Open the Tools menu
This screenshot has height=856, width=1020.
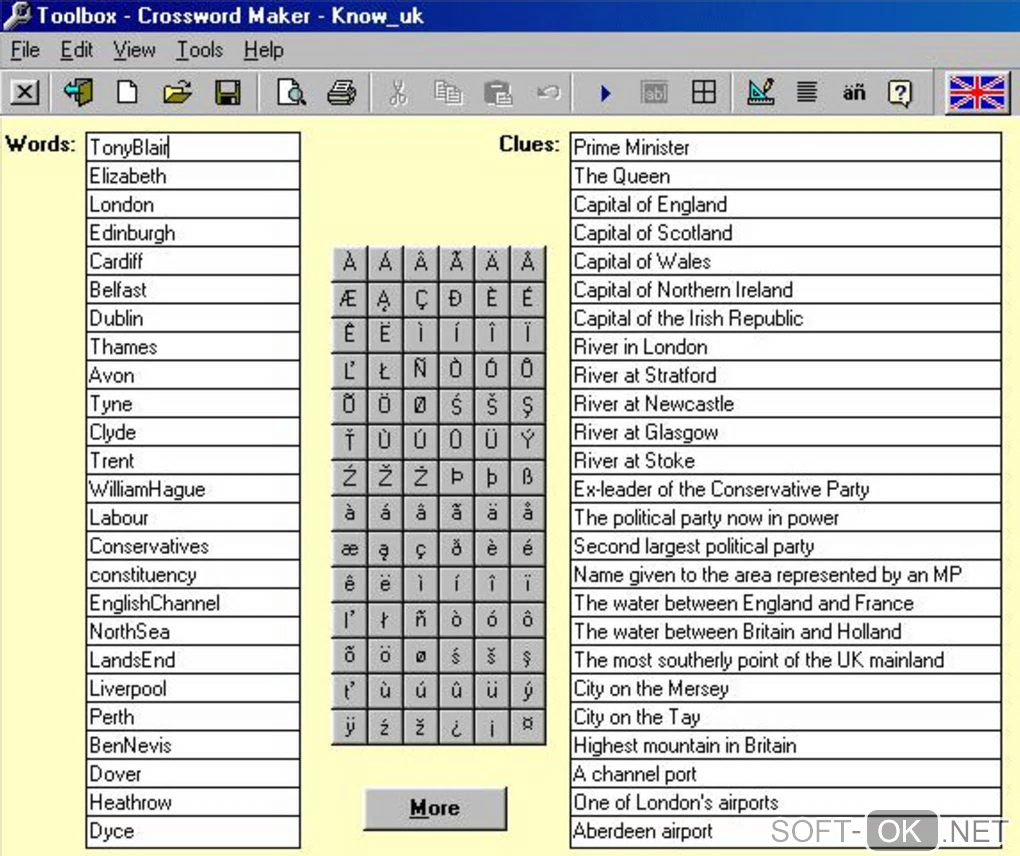(200, 50)
